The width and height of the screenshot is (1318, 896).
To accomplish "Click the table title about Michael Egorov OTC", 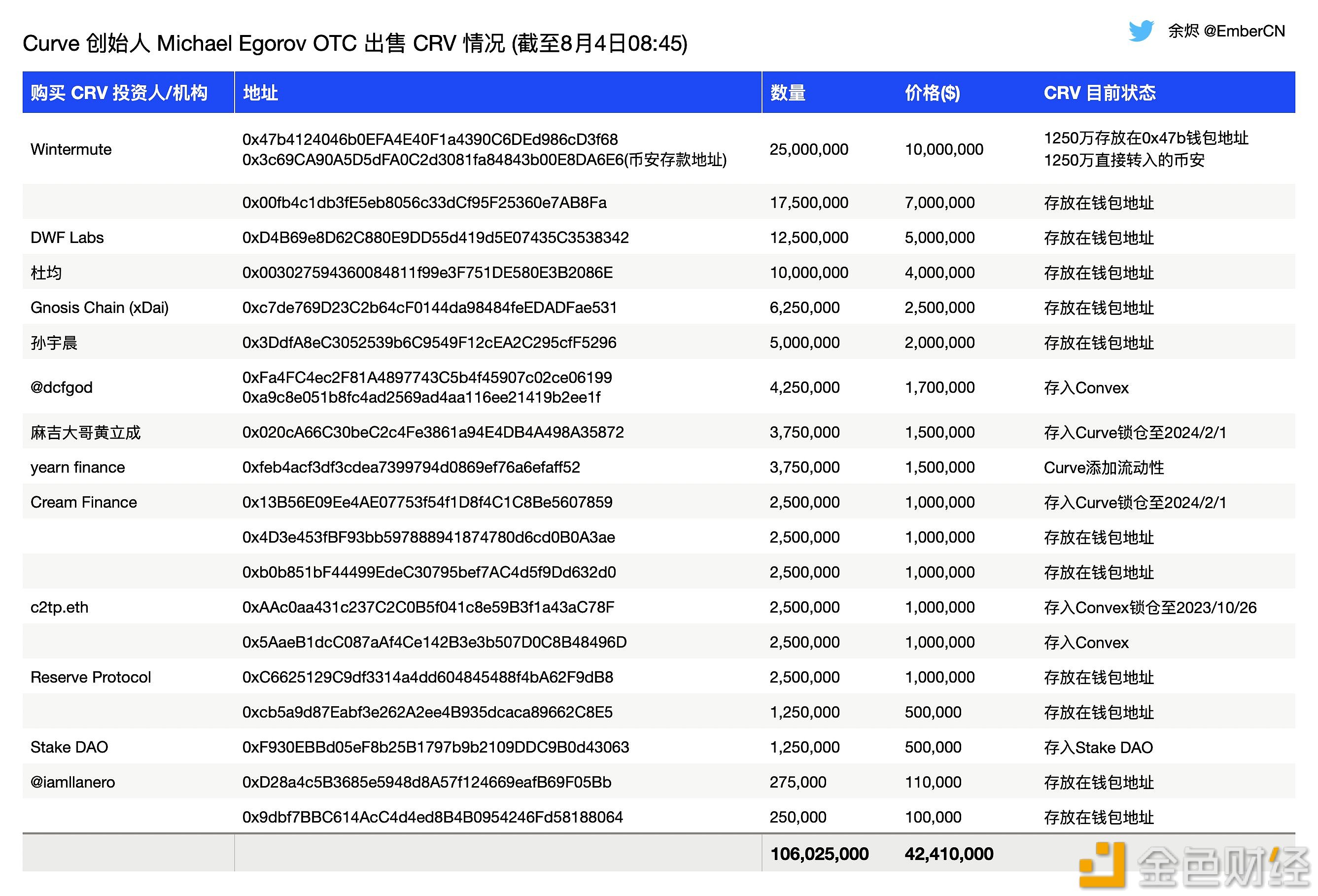I will (355, 44).
